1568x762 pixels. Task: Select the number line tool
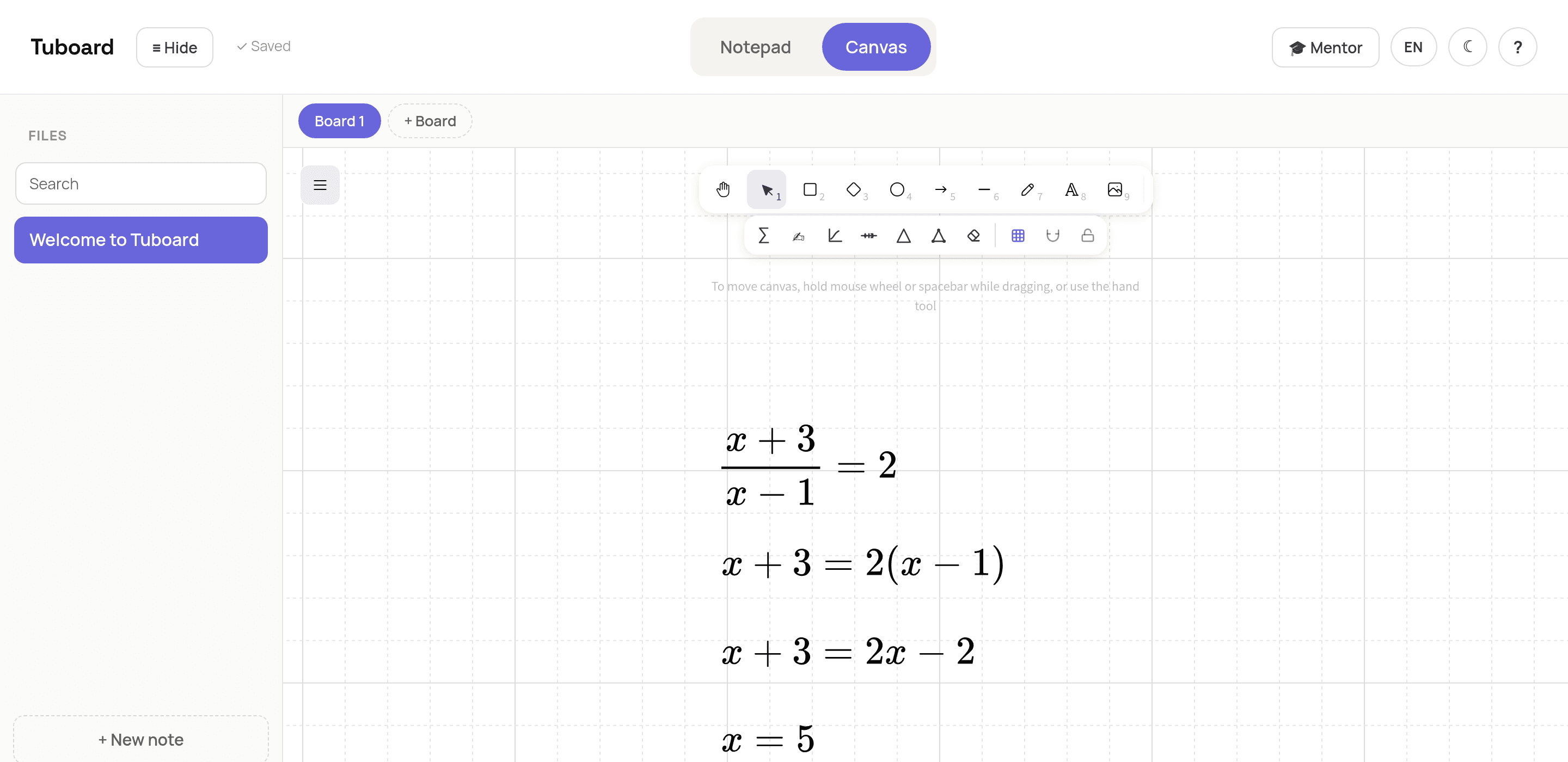[x=868, y=236]
